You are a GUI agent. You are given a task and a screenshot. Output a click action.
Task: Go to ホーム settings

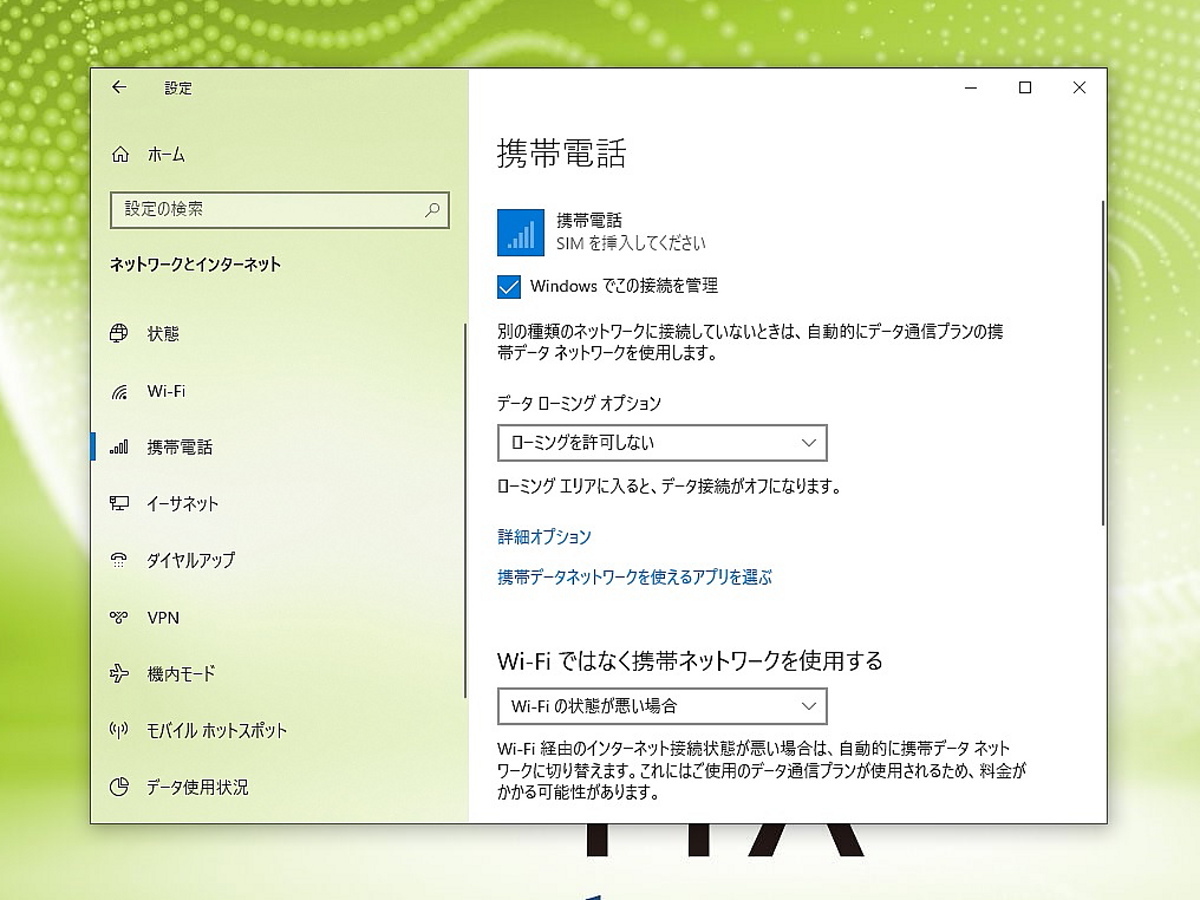pos(166,155)
